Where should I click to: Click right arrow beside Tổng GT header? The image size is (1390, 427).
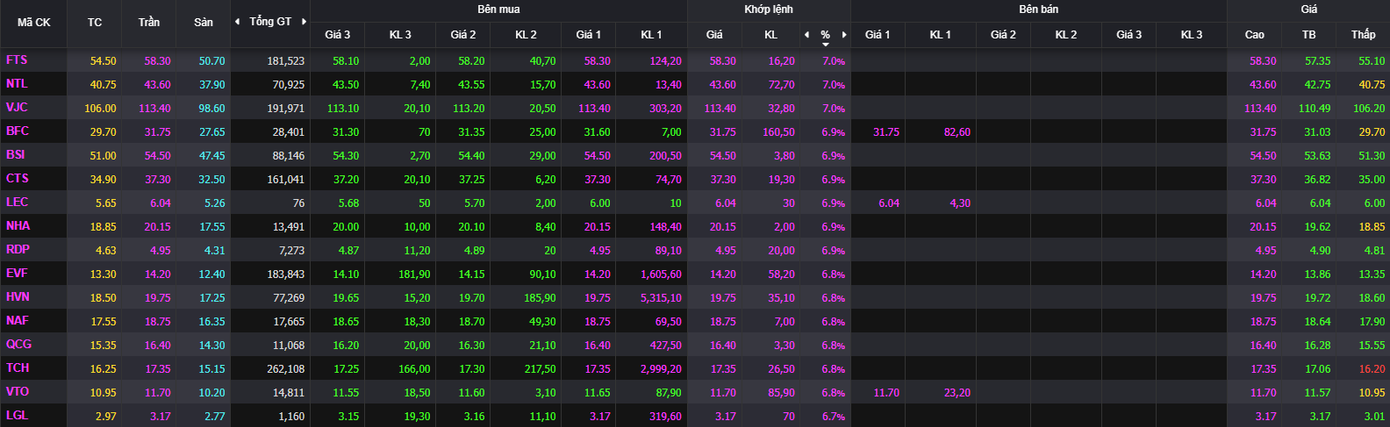pyautogui.click(x=303, y=22)
